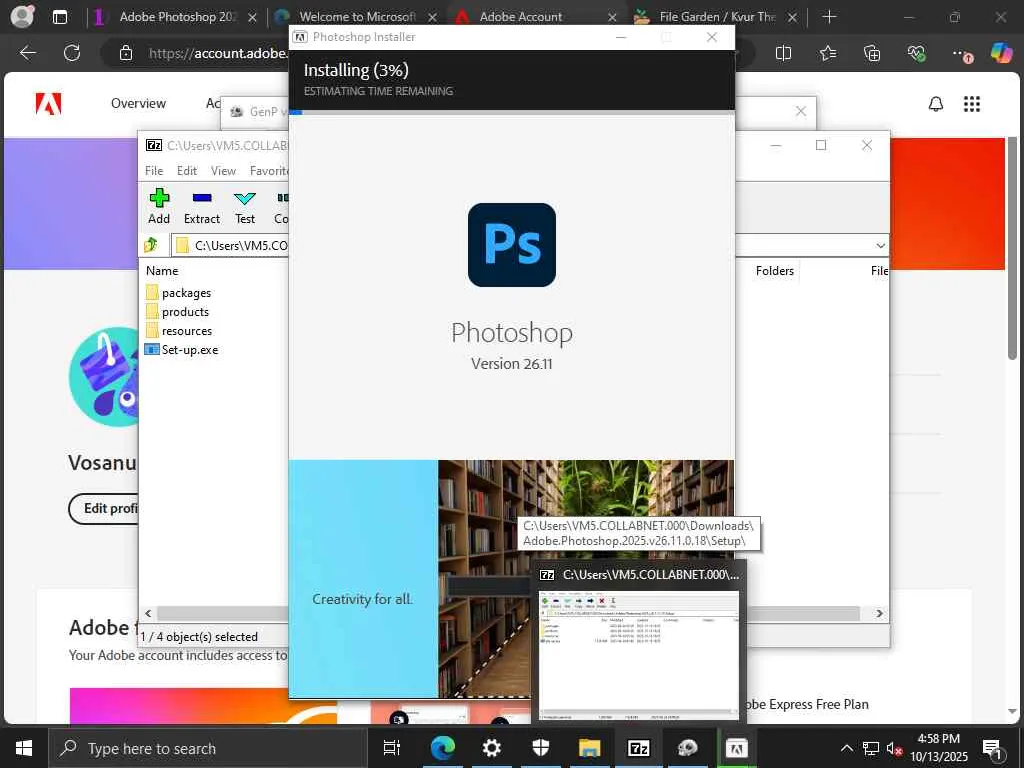This screenshot has height=768, width=1024.
Task: Open the notification center
Action: click(x=993, y=748)
